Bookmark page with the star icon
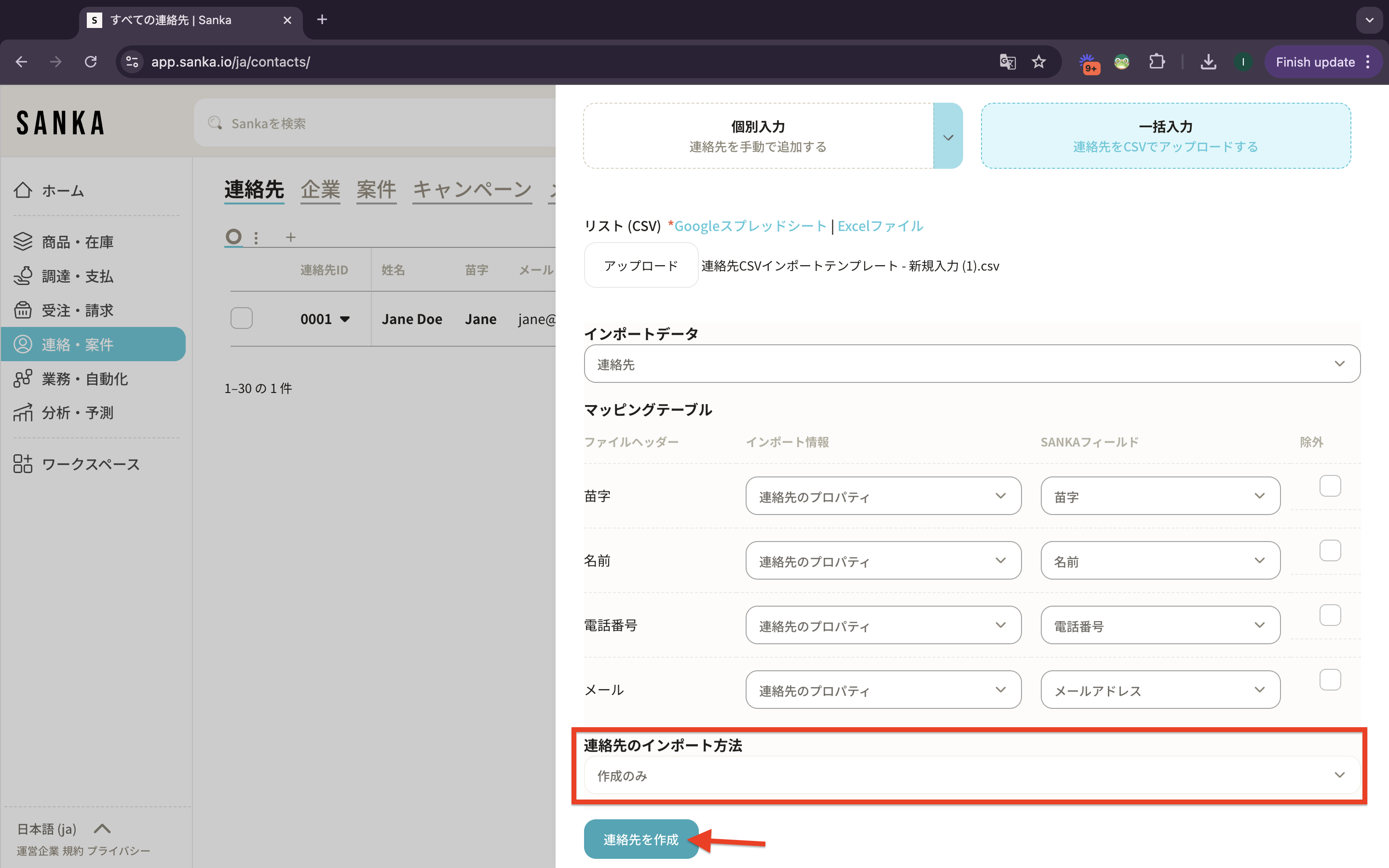 pyautogui.click(x=1038, y=62)
